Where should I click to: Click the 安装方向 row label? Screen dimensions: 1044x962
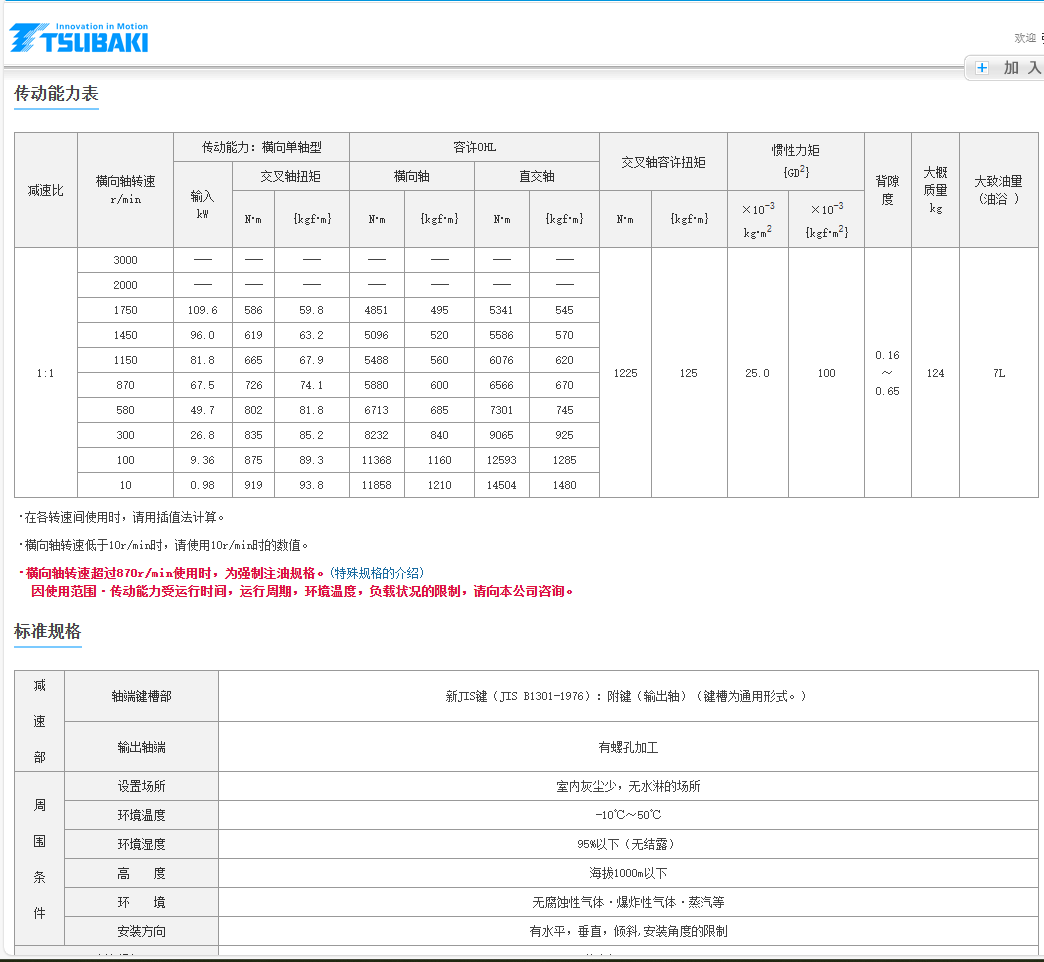(x=139, y=930)
